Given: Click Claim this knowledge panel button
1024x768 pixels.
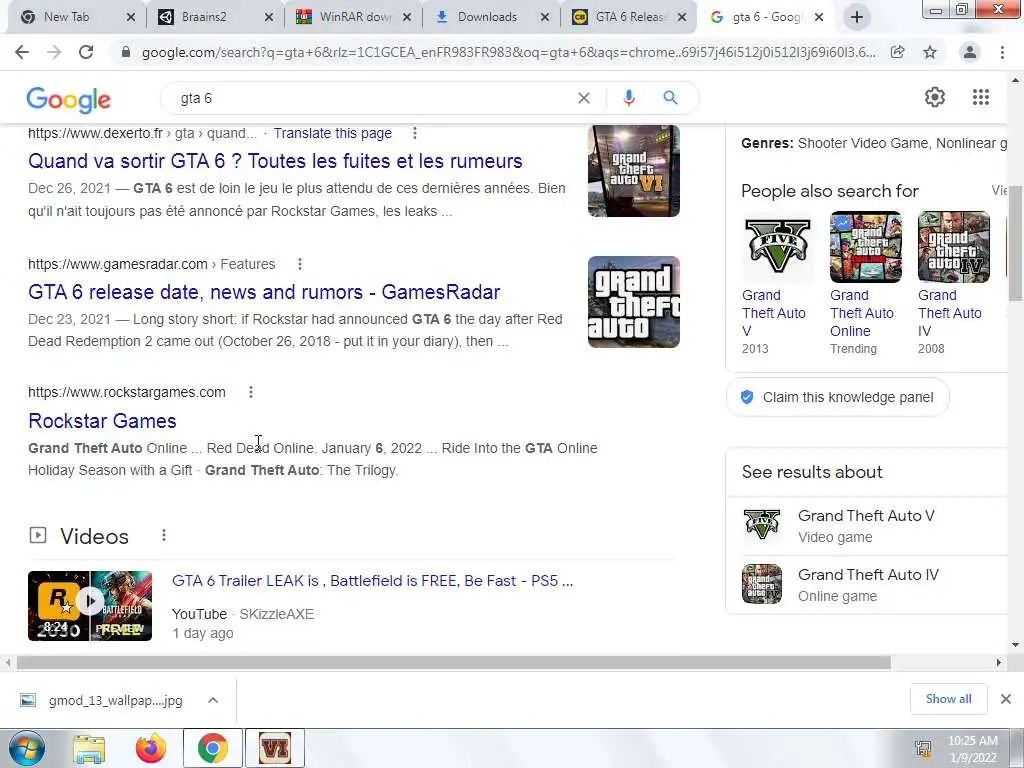Looking at the screenshot, I should (x=837, y=397).
